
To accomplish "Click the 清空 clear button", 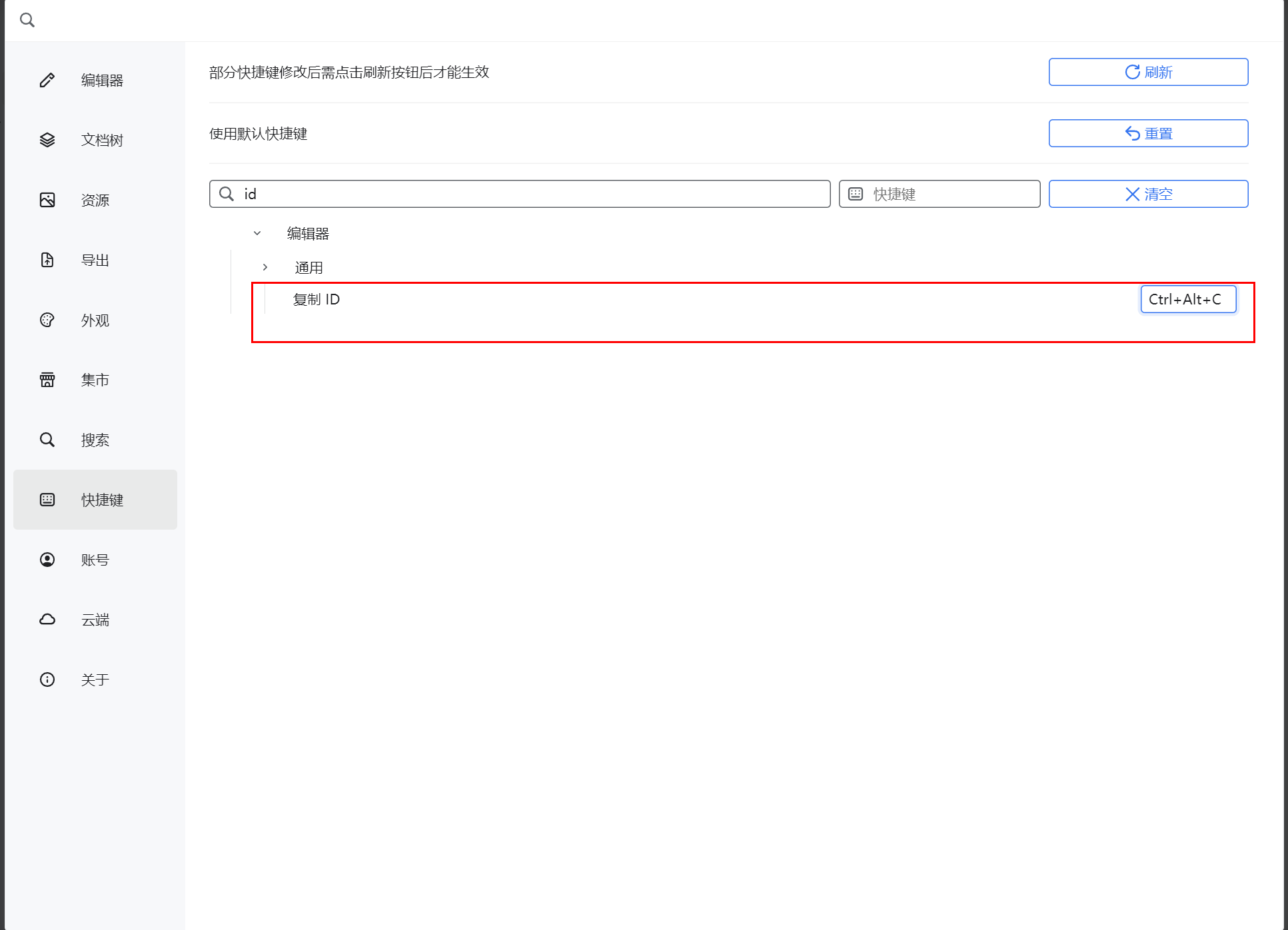I will (1148, 194).
